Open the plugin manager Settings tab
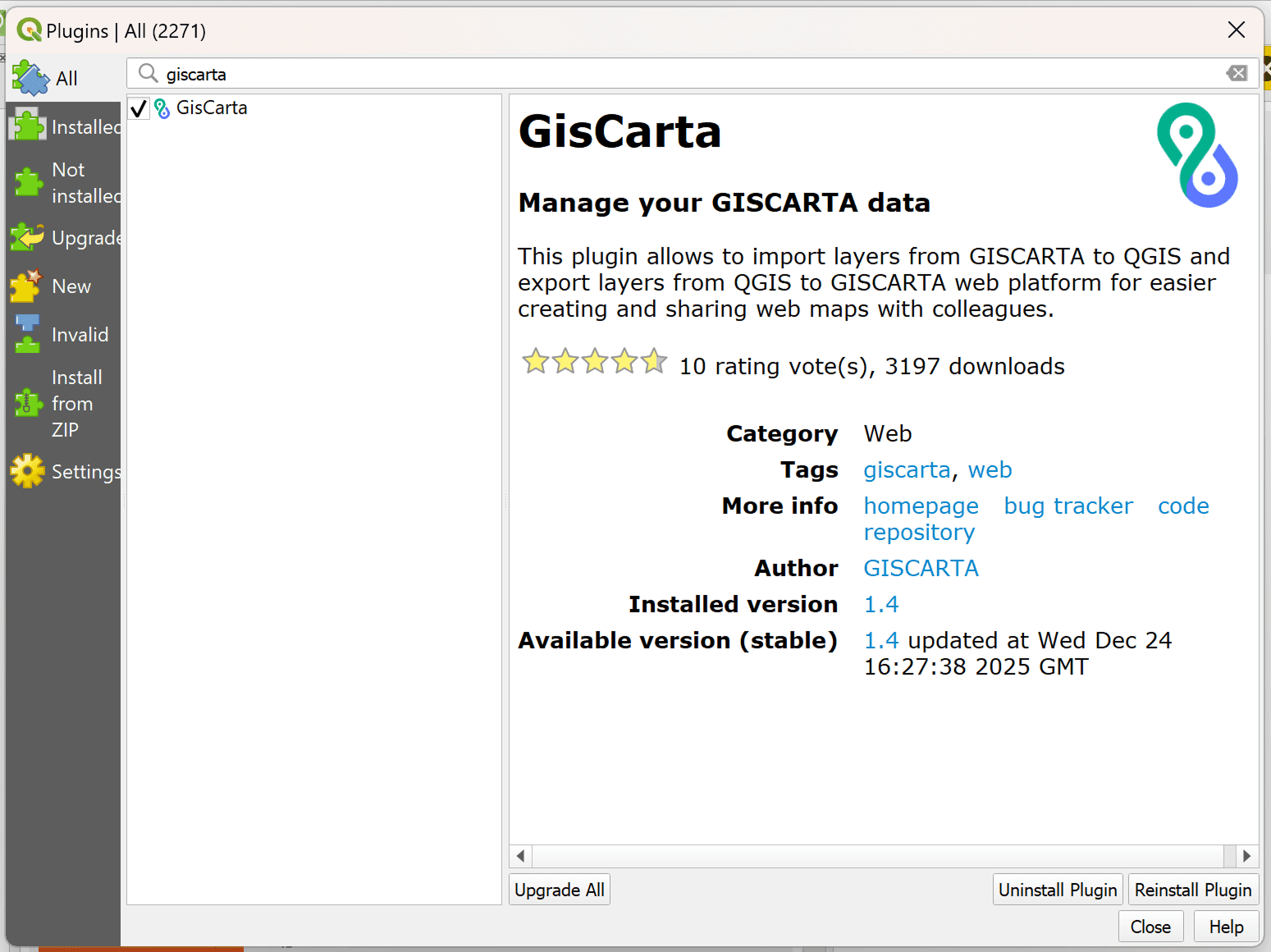Image resolution: width=1271 pixels, height=952 pixels. click(x=63, y=472)
